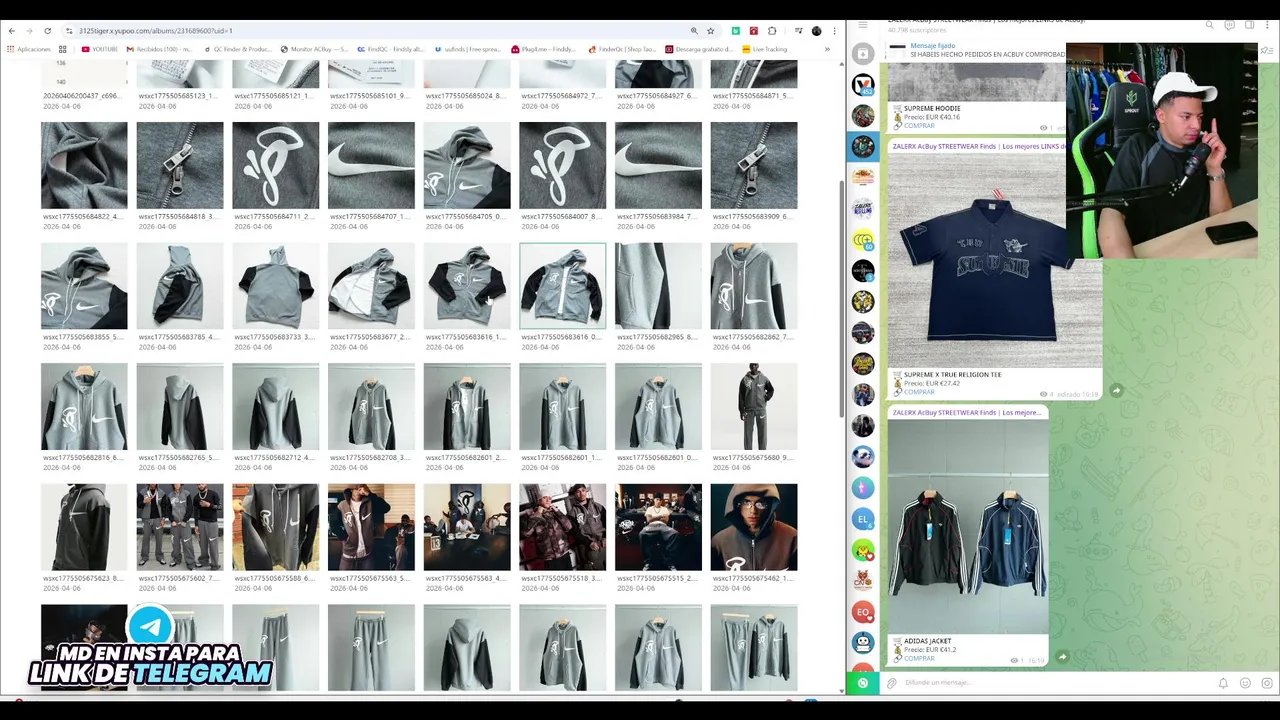Click the attach paperclip in Telegram

pos(892,683)
